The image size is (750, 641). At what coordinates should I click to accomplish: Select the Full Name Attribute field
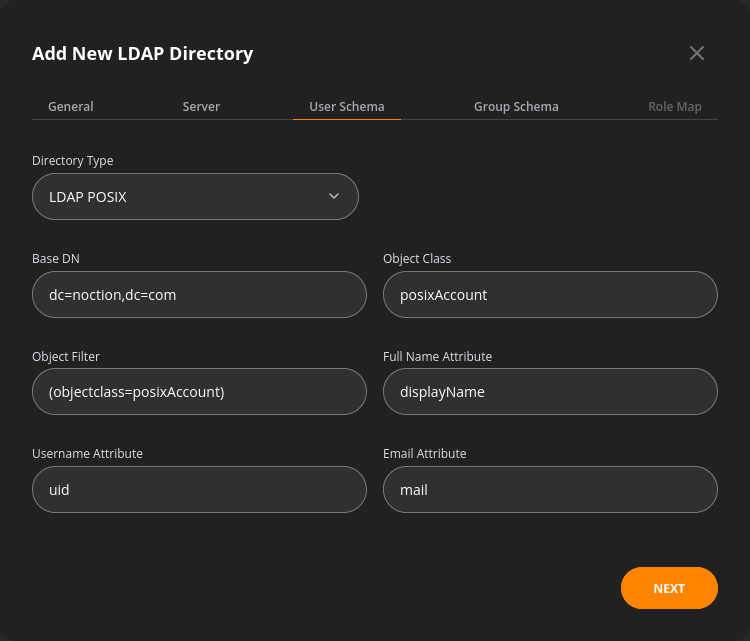(550, 392)
